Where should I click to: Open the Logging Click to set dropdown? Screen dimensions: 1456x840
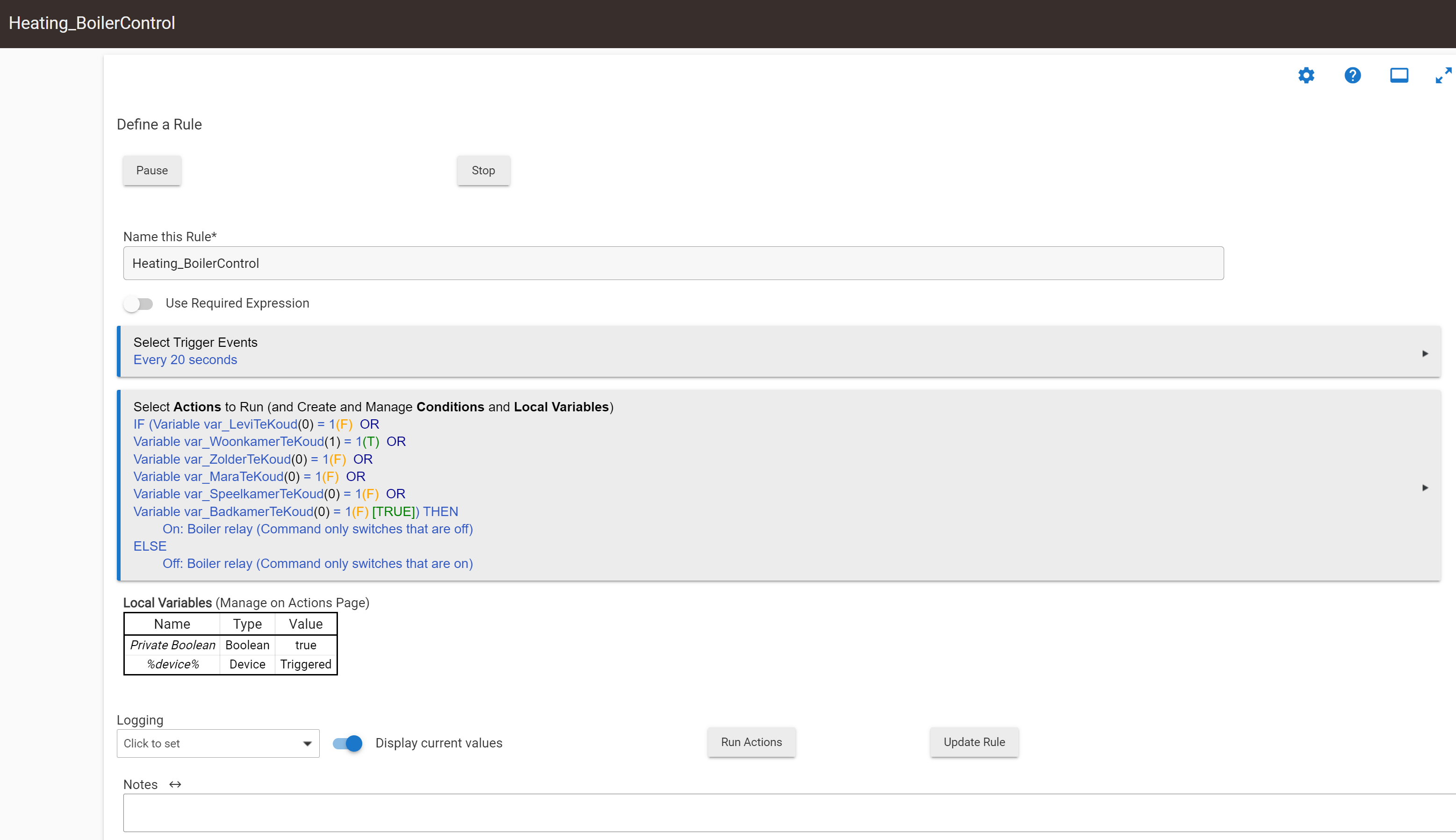217,744
